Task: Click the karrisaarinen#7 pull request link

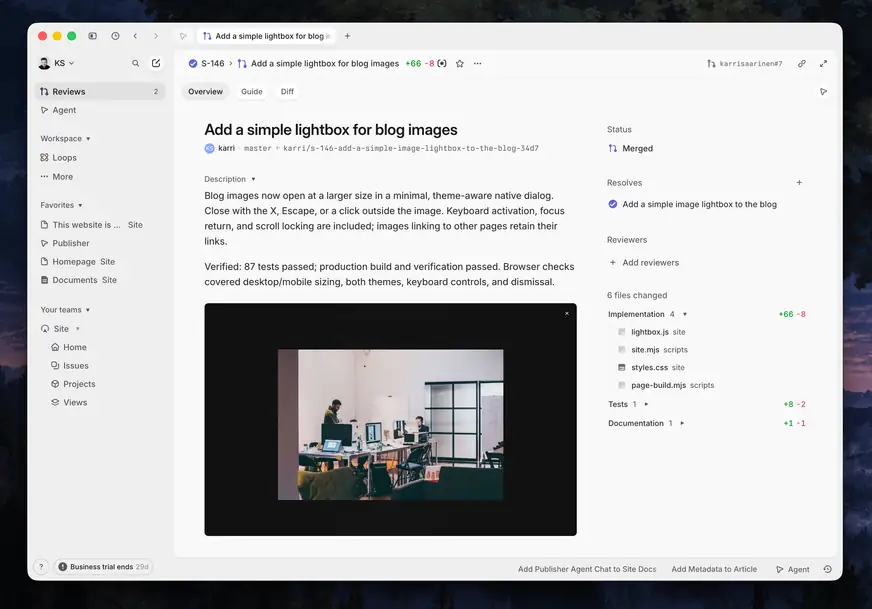Action: (745, 63)
